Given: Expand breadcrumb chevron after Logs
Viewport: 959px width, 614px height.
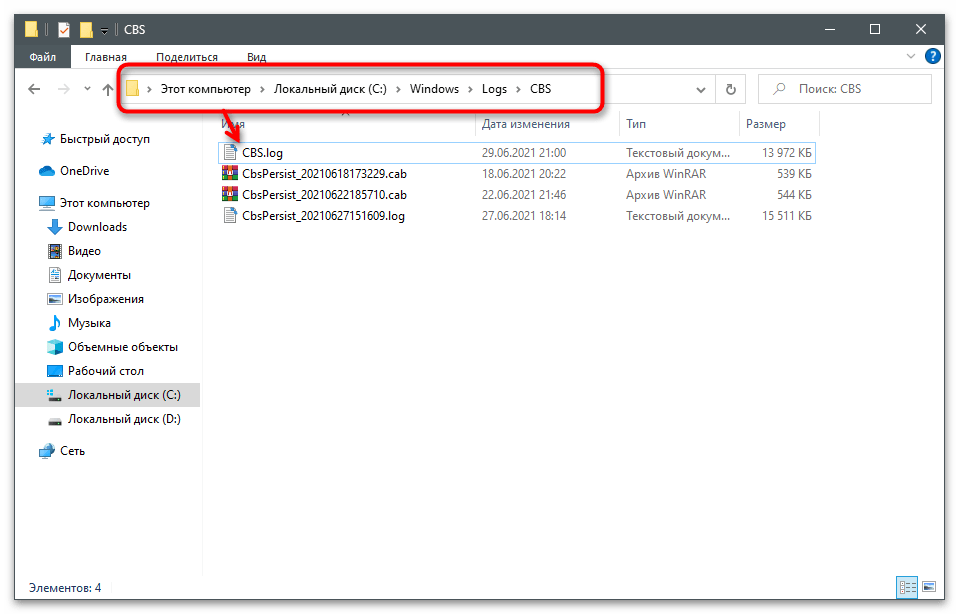Looking at the screenshot, I should tap(519, 90).
